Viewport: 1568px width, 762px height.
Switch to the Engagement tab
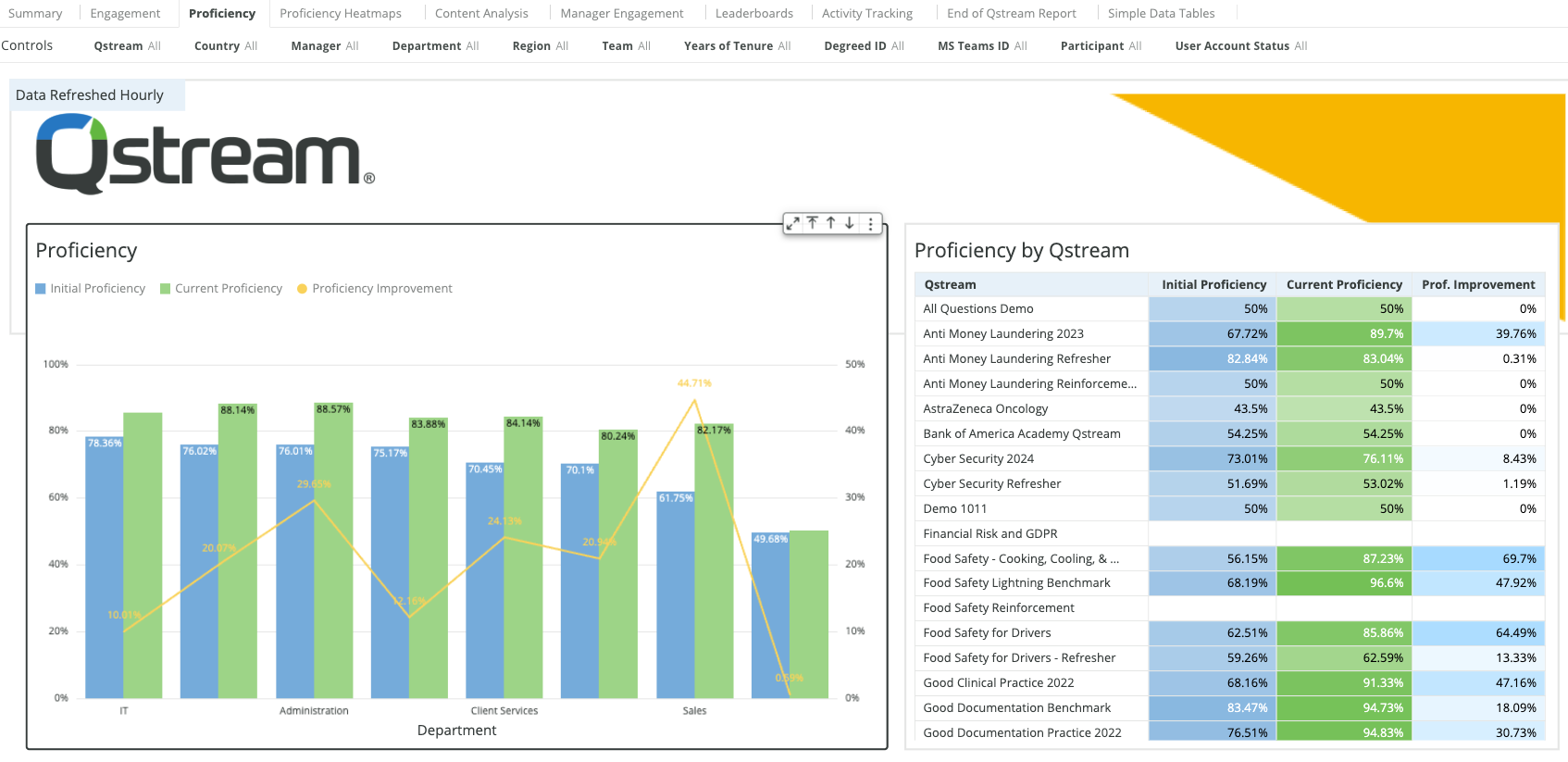pyautogui.click(x=125, y=14)
